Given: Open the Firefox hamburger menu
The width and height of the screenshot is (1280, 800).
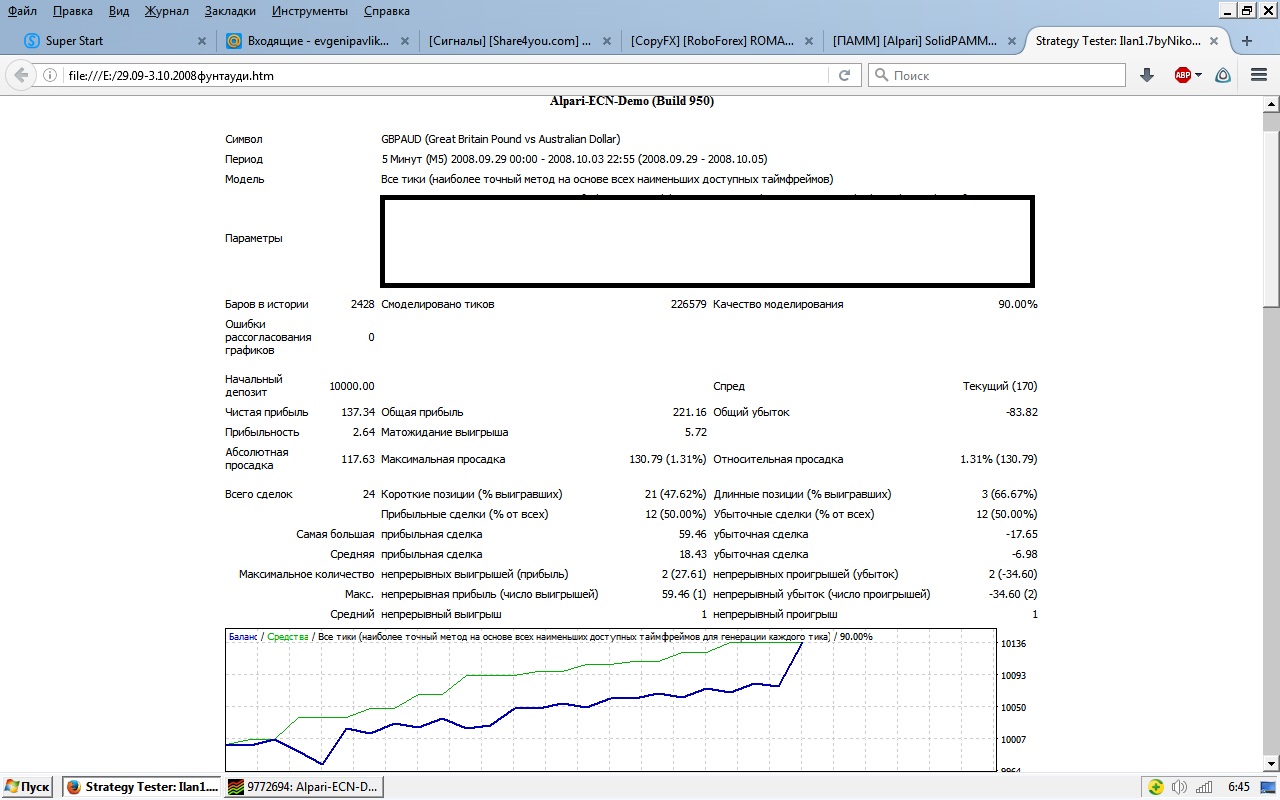Looking at the screenshot, I should click(x=1259, y=75).
